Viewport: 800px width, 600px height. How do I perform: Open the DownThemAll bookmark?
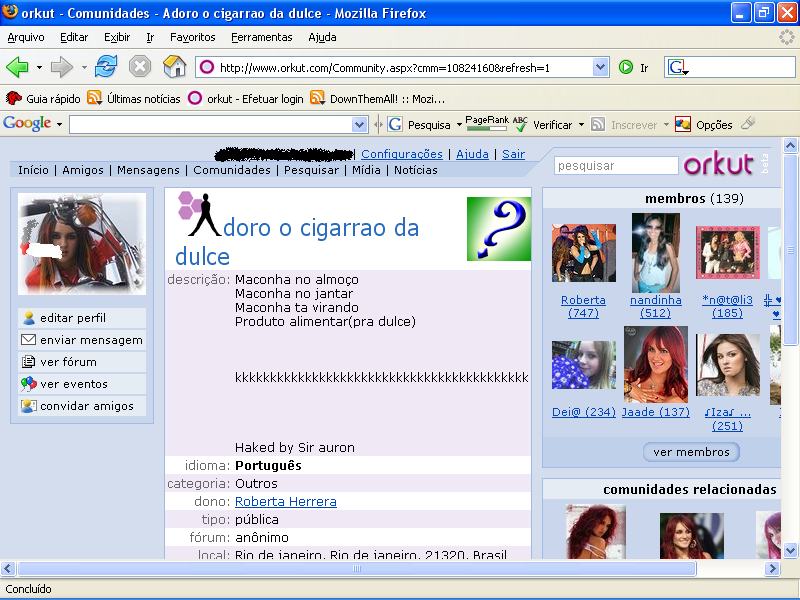[x=378, y=98]
